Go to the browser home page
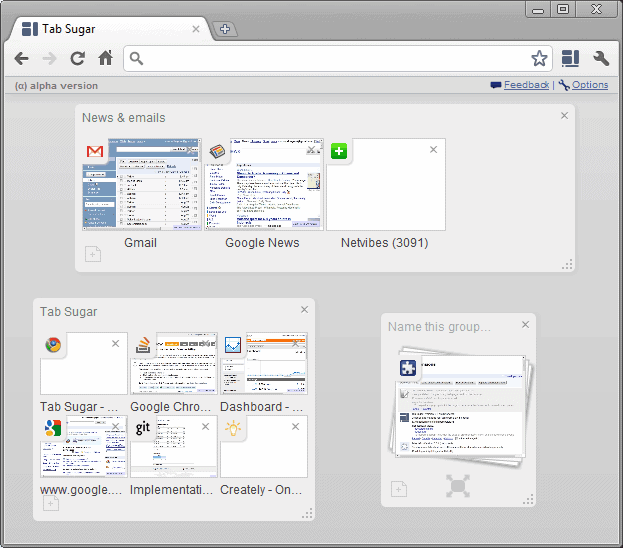The image size is (623, 548). 105,58
